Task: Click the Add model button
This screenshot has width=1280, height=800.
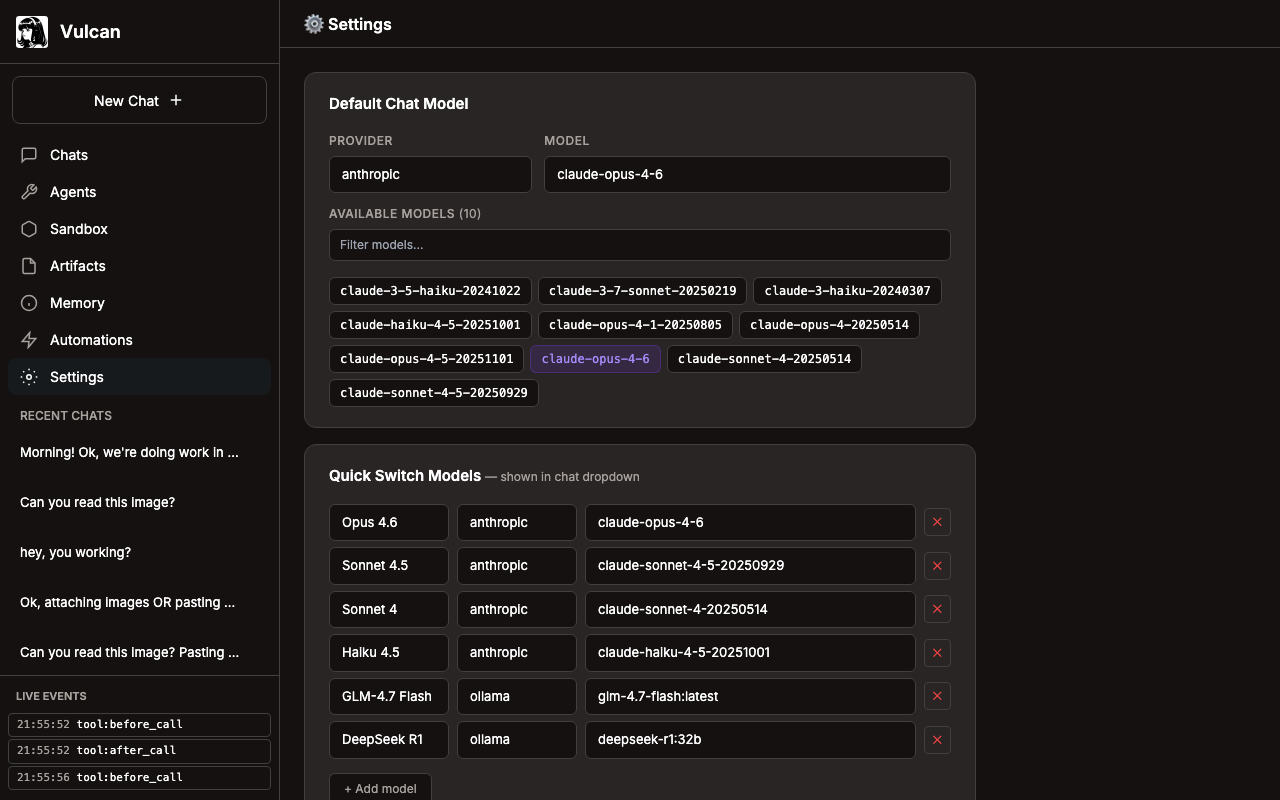Action: point(380,788)
